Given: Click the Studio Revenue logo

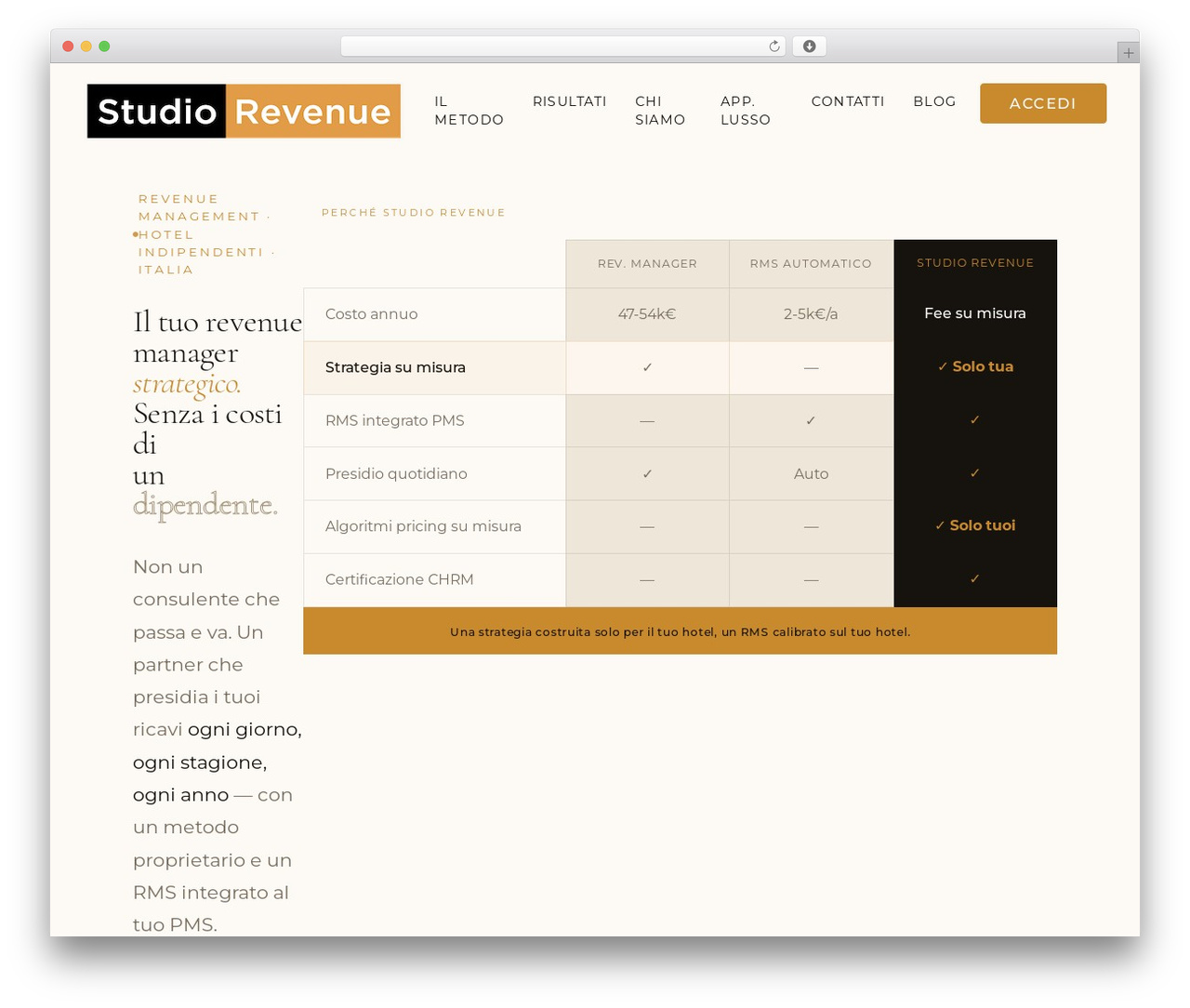Looking at the screenshot, I should (244, 112).
